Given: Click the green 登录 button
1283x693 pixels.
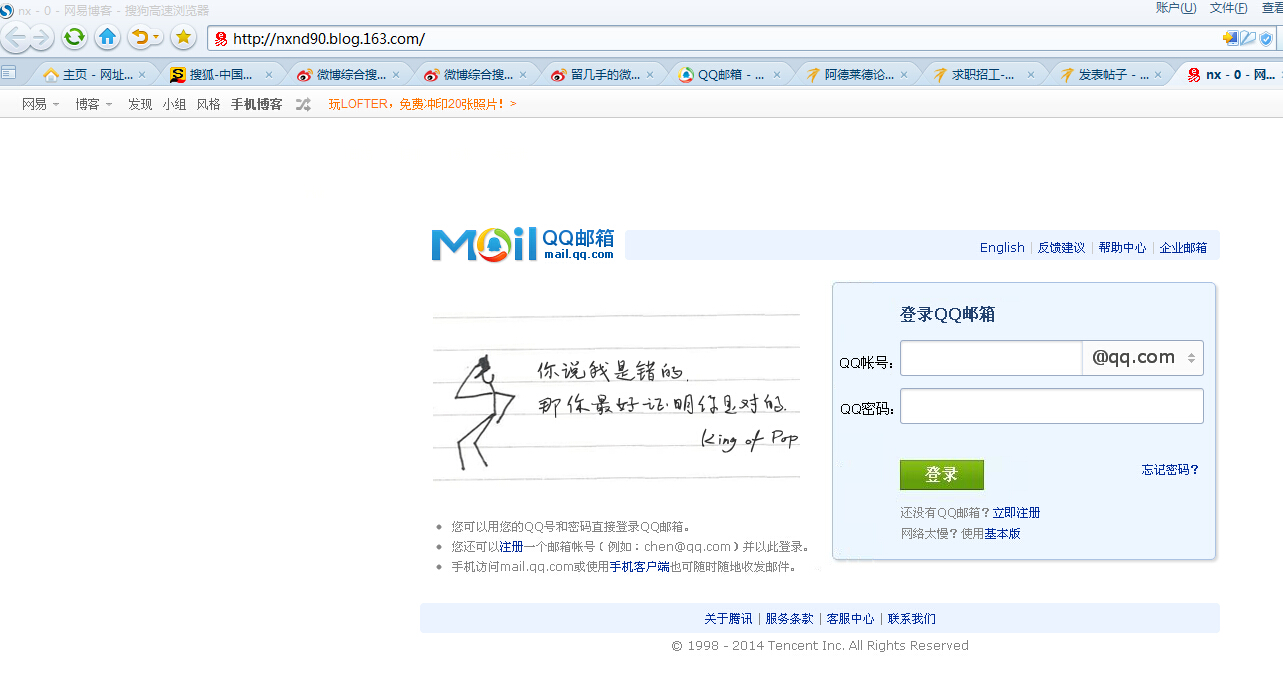Looking at the screenshot, I should pos(941,475).
